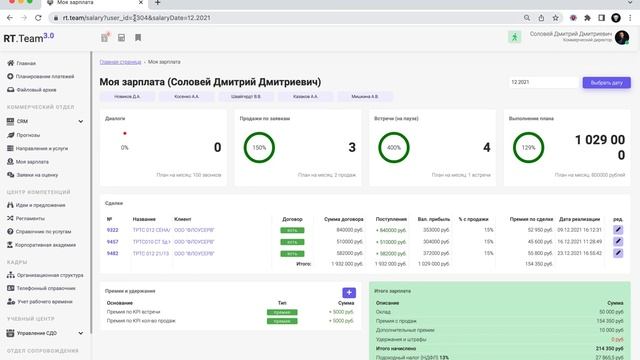Click the Планирование платежей sidebar icon

pyautogui.click(x=10, y=76)
